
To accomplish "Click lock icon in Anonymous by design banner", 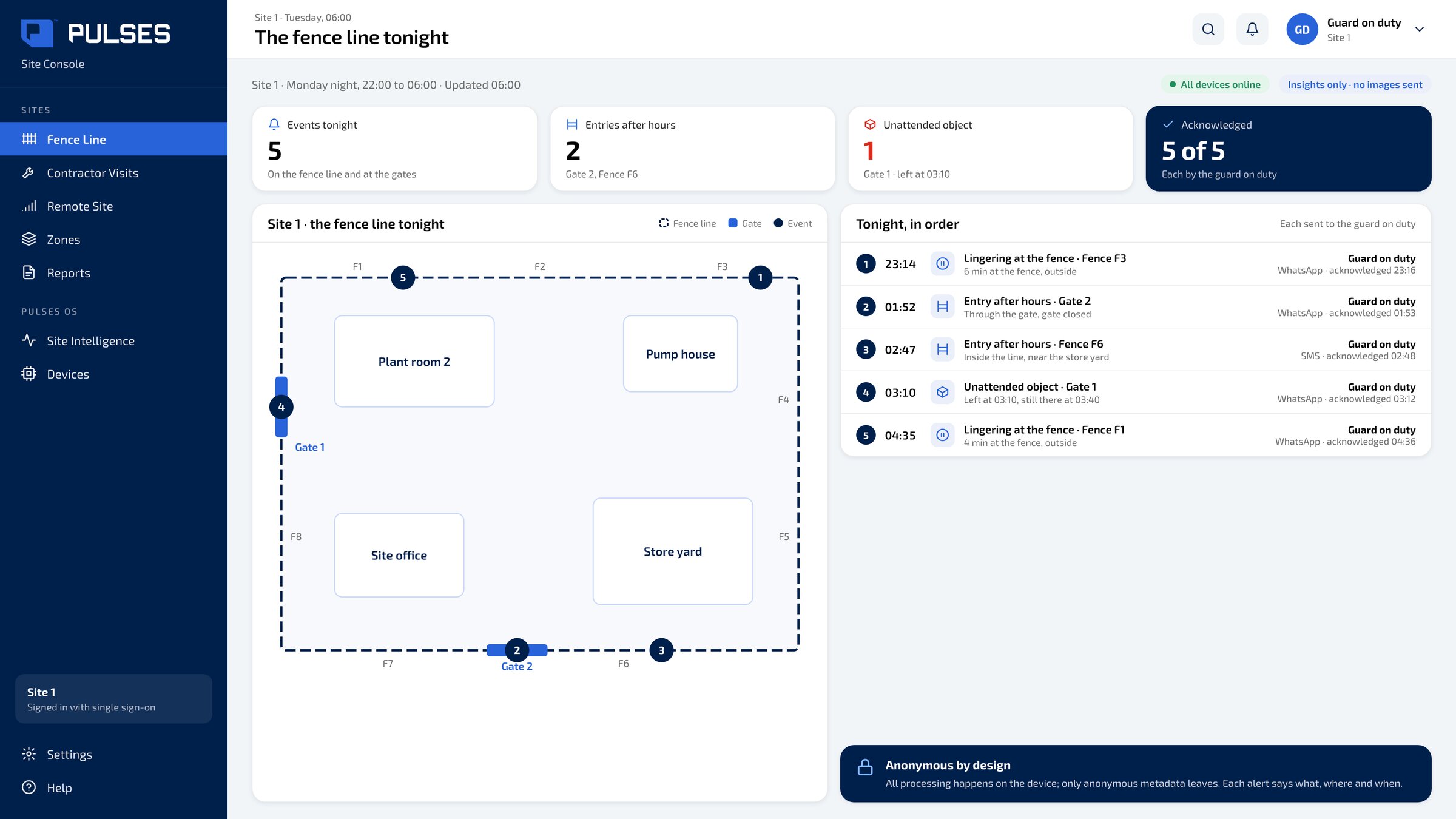I will point(865,767).
